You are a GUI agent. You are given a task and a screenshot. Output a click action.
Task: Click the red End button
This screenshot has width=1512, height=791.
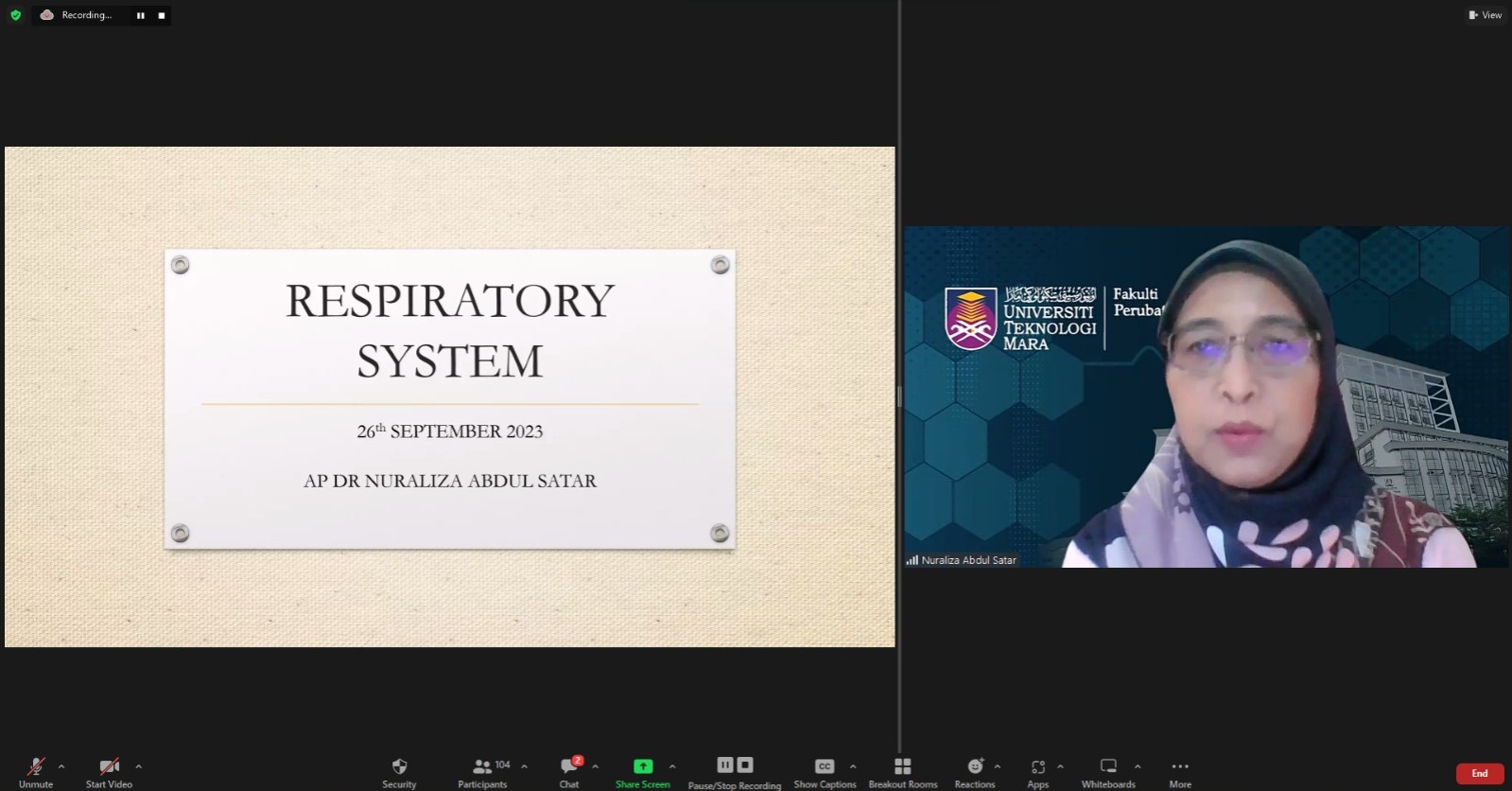point(1480,773)
